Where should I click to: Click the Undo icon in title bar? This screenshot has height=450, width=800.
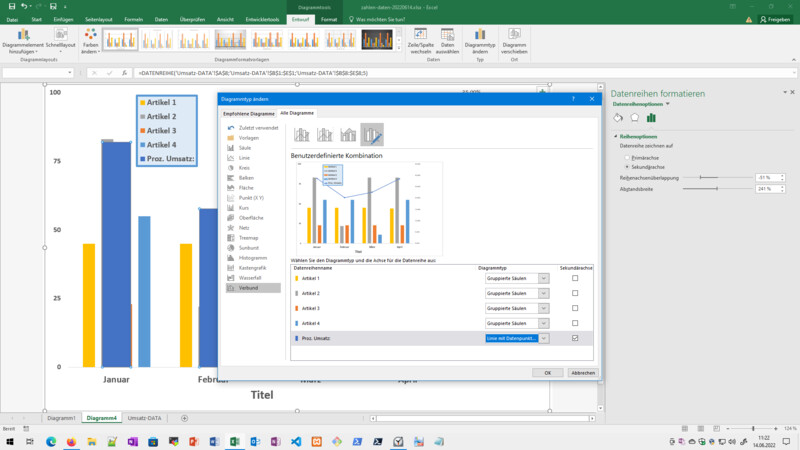(23, 7)
